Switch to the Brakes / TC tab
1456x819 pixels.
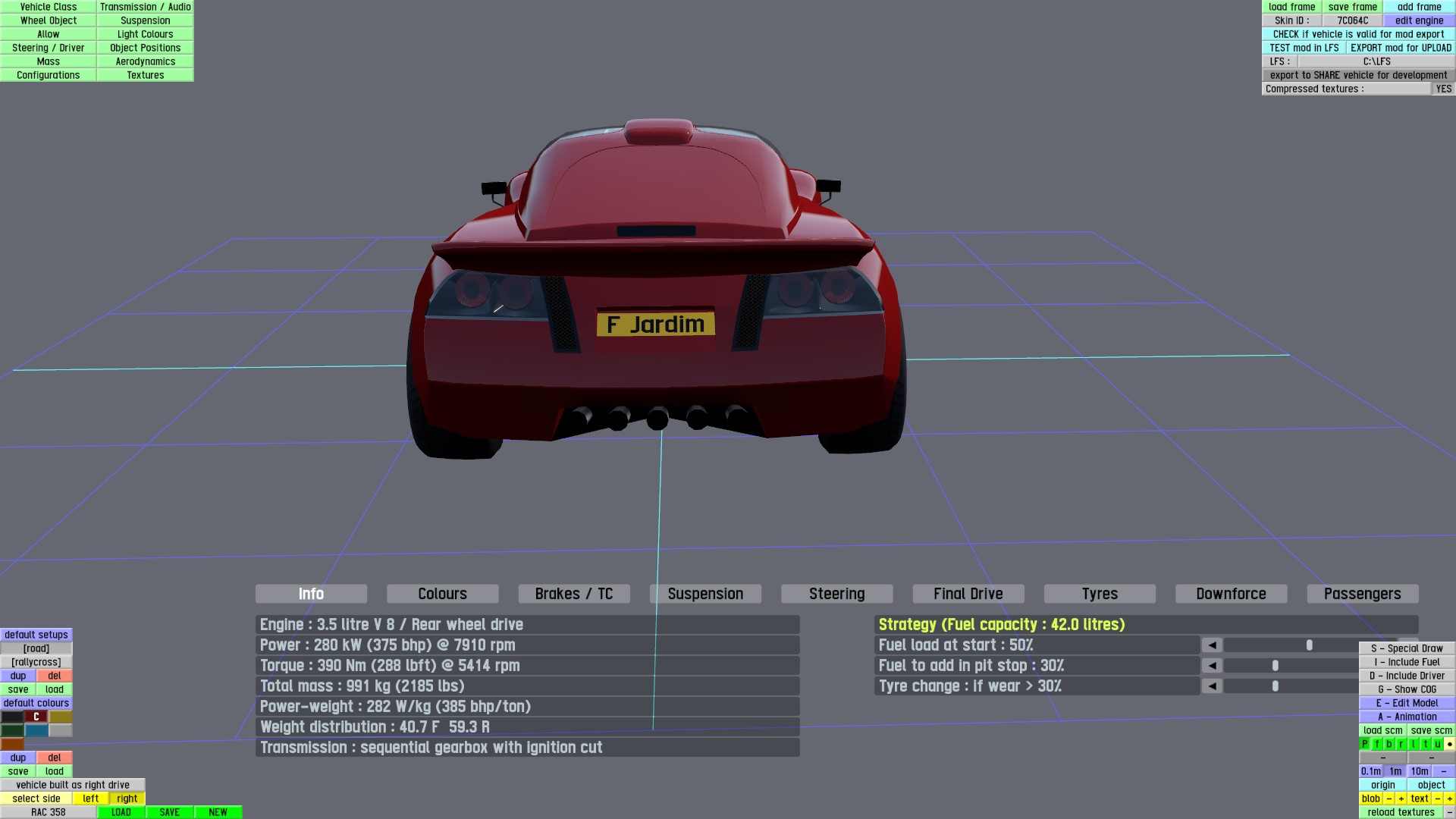[x=573, y=594]
